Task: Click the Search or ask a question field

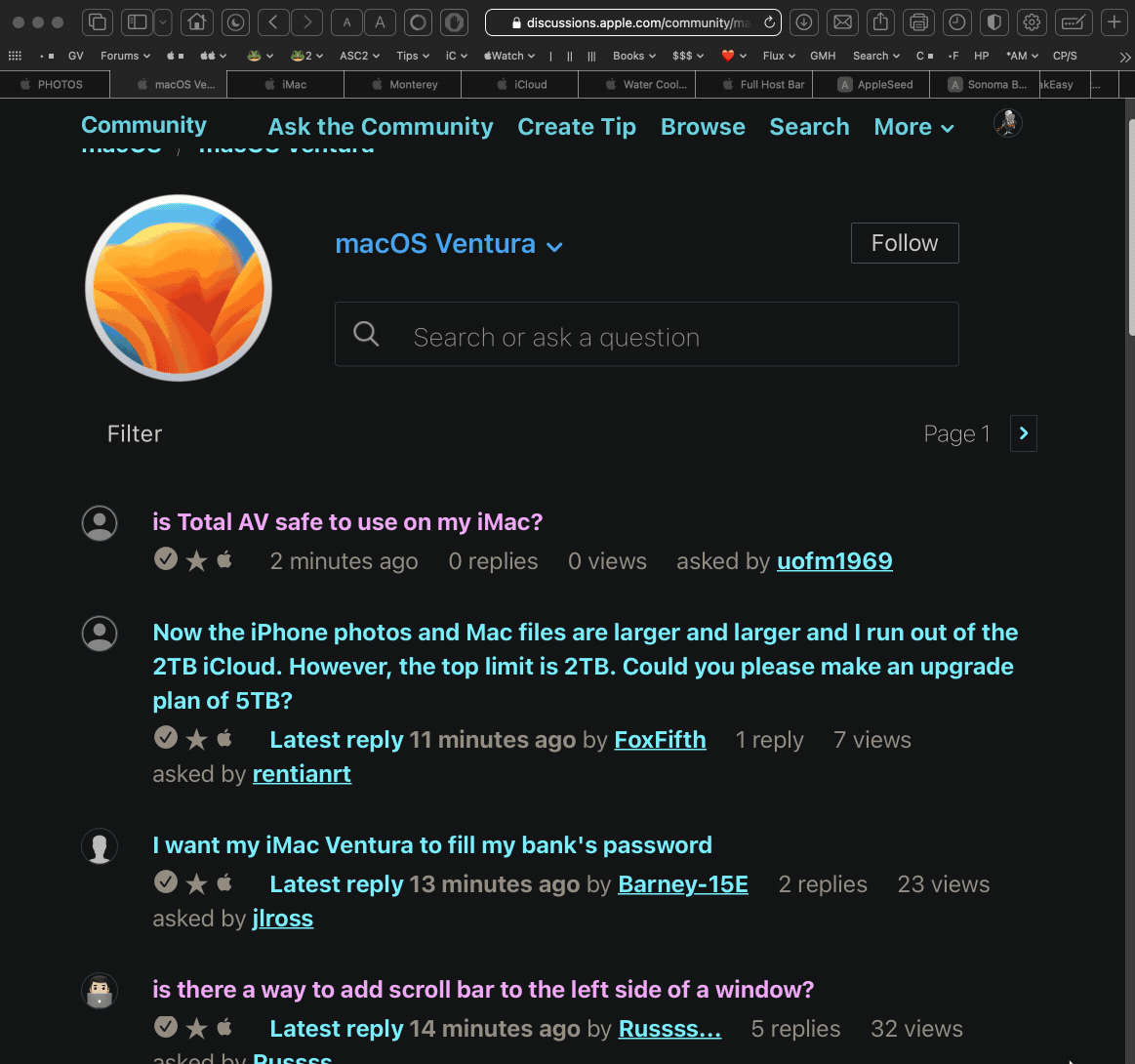Action: click(x=646, y=335)
